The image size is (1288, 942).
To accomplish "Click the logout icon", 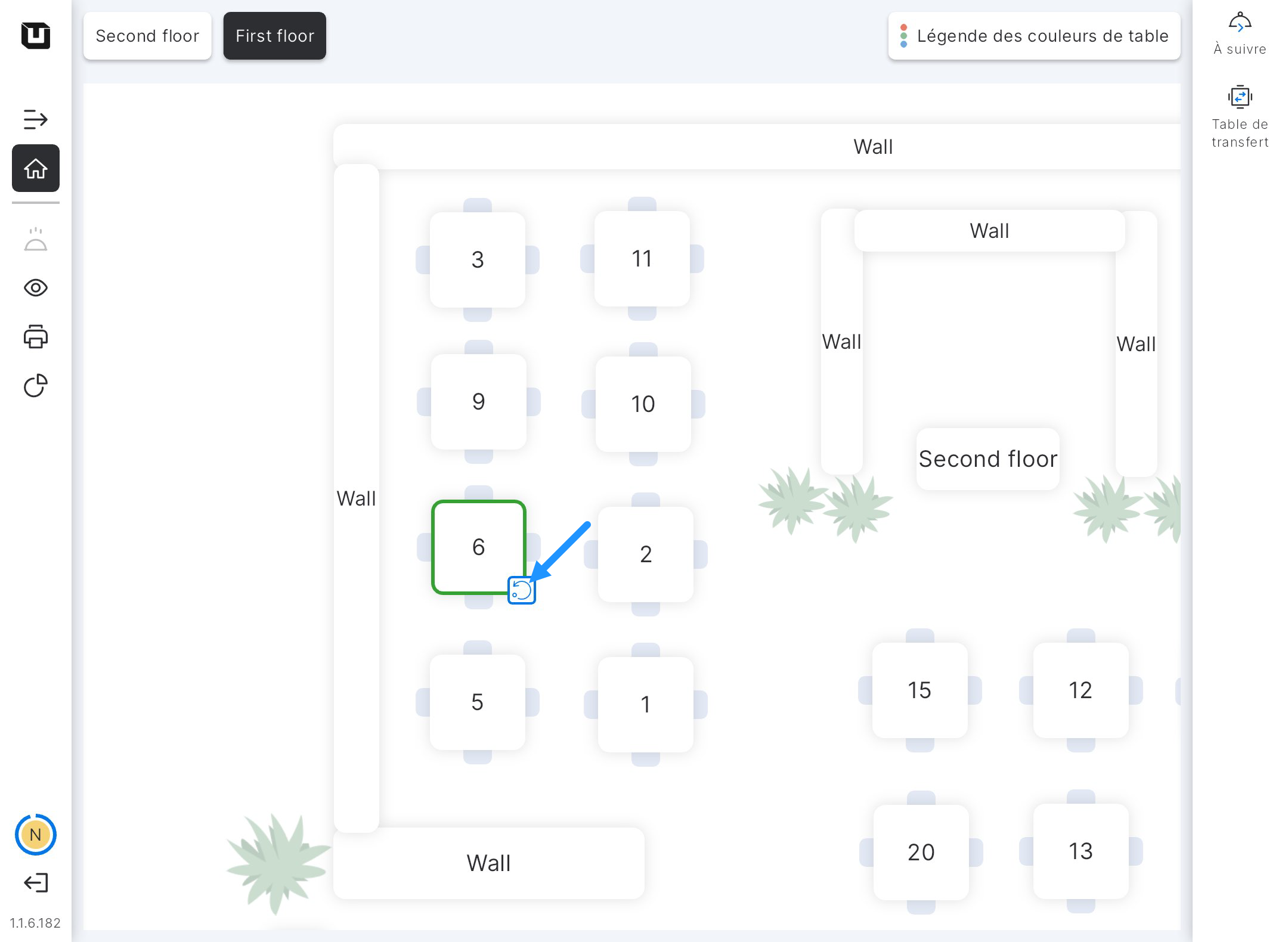I will [36, 882].
